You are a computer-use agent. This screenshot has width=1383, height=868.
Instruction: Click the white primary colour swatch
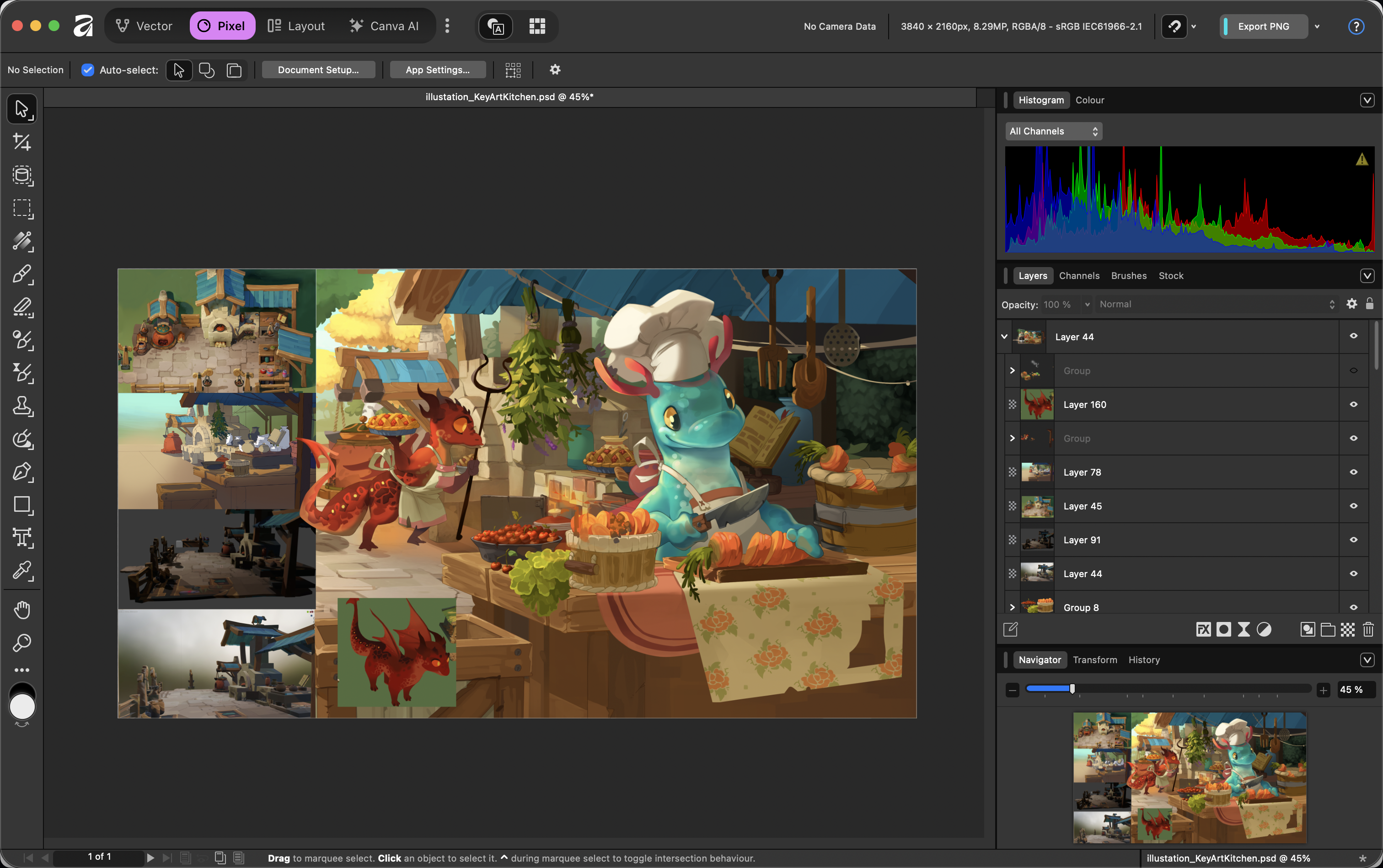tap(22, 707)
